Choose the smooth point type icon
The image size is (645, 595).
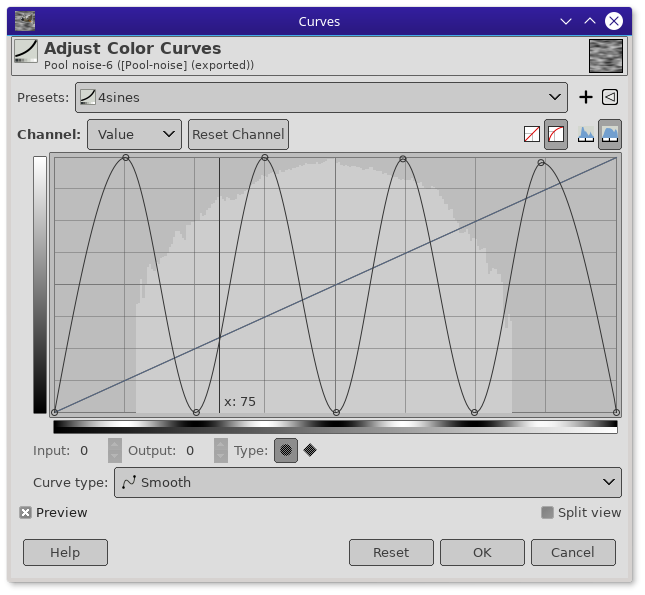286,450
